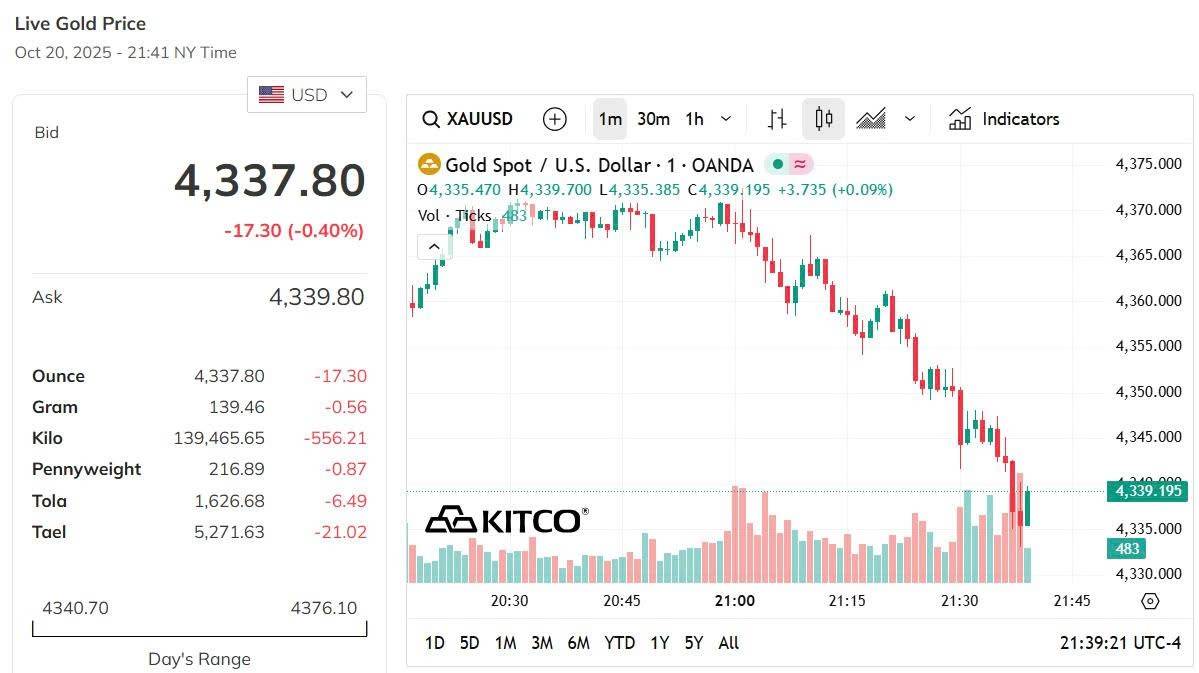Open the chart style dropdown chevron
Viewport: 1199px width, 673px height.
point(910,119)
